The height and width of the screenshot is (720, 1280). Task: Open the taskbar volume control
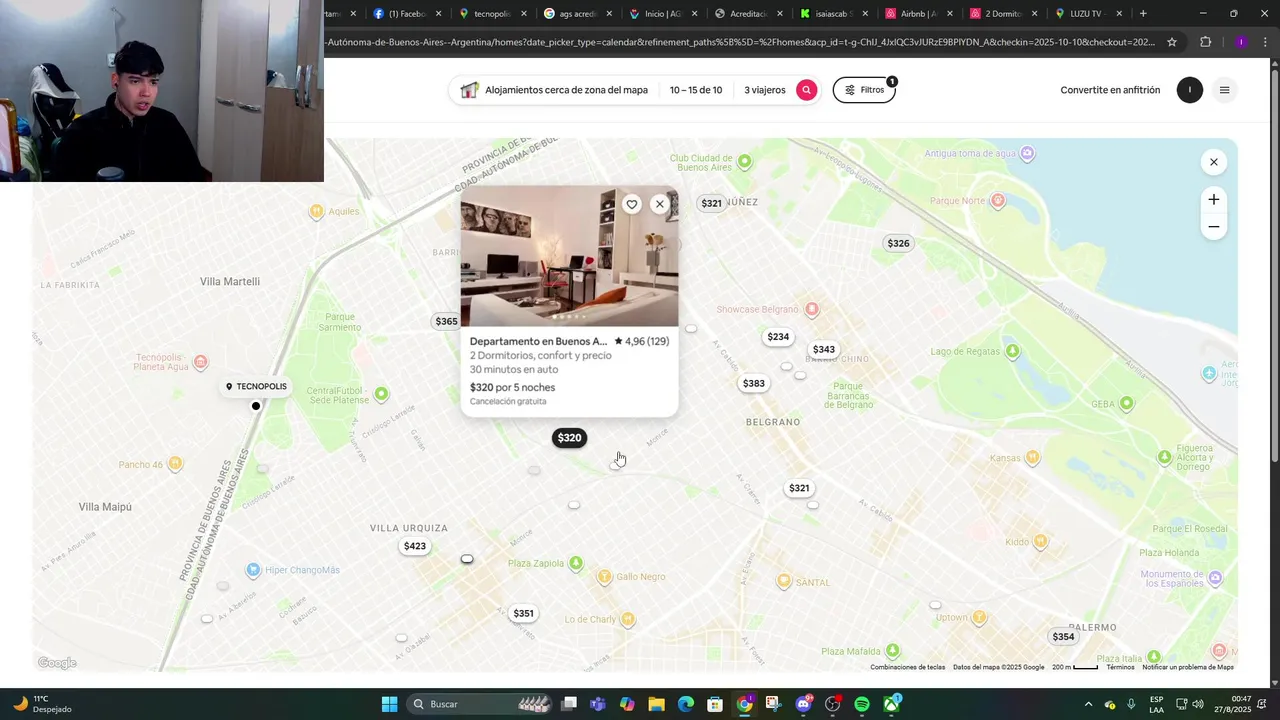tap(1198, 704)
